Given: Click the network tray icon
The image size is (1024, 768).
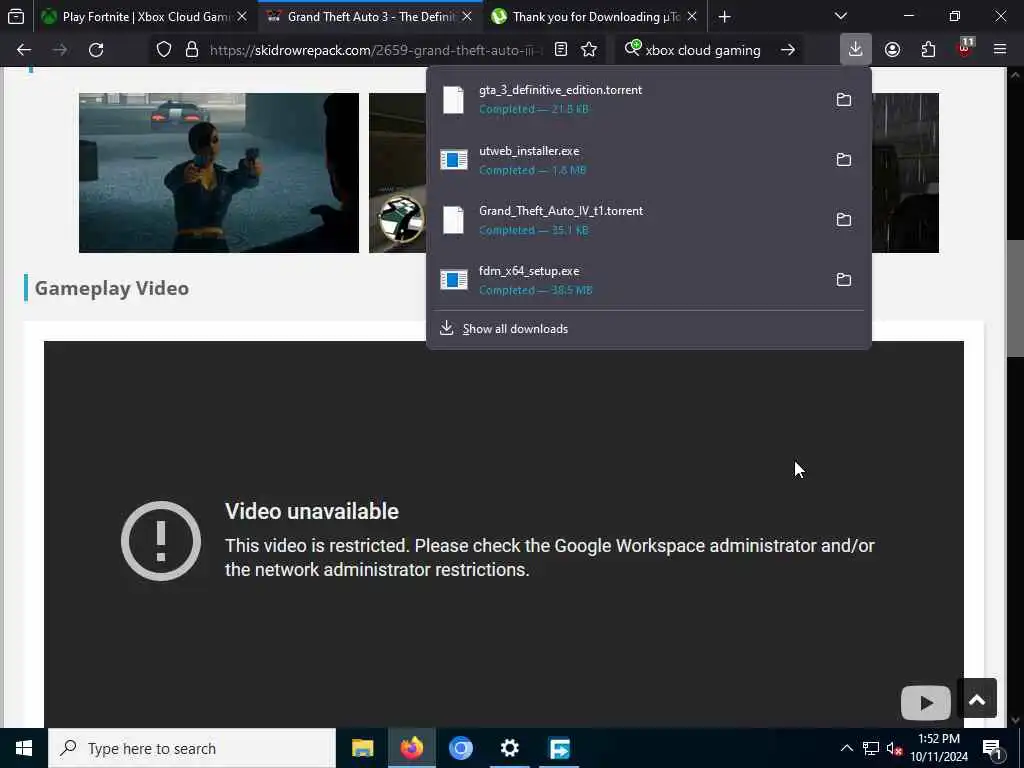Looking at the screenshot, I should 871,748.
